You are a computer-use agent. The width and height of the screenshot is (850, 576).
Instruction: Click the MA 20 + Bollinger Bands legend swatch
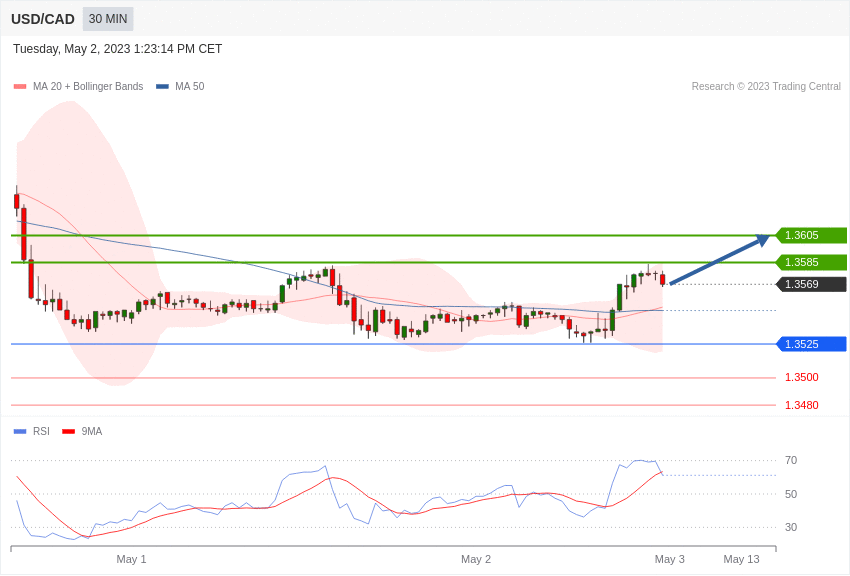(20, 86)
